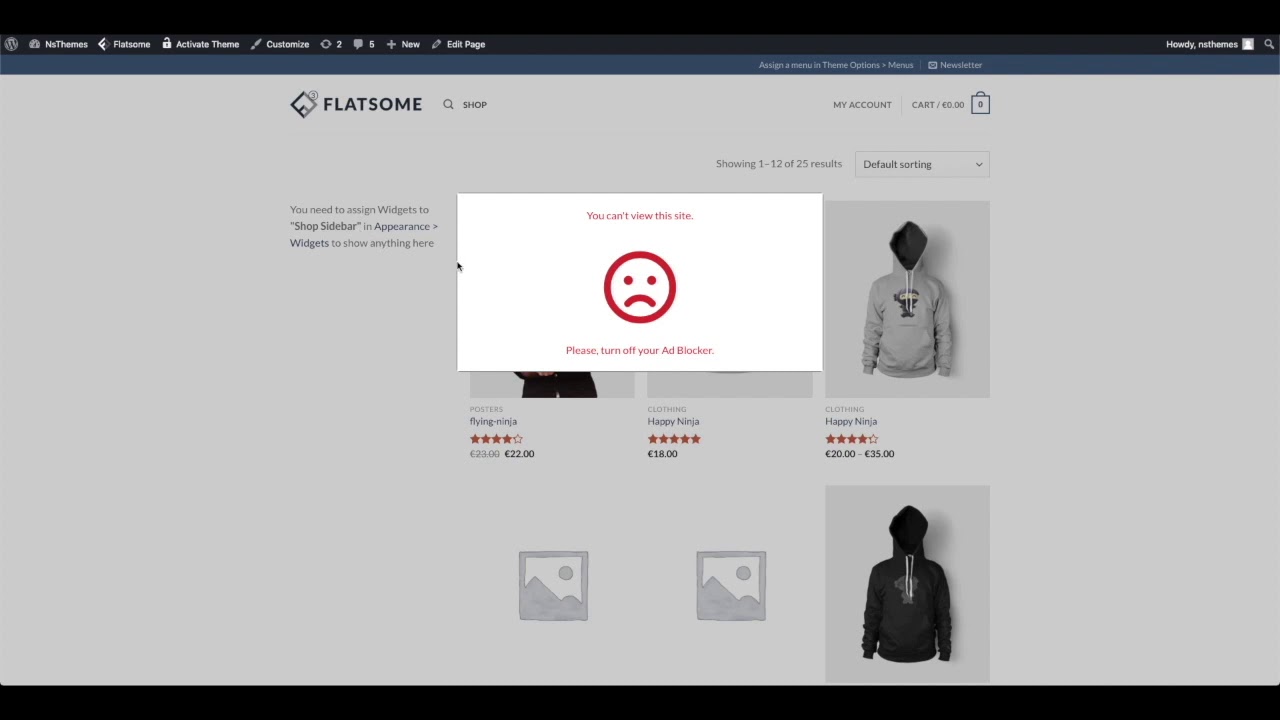The height and width of the screenshot is (720, 1280).
Task: Click the flying-ninja star rating
Action: [497, 439]
